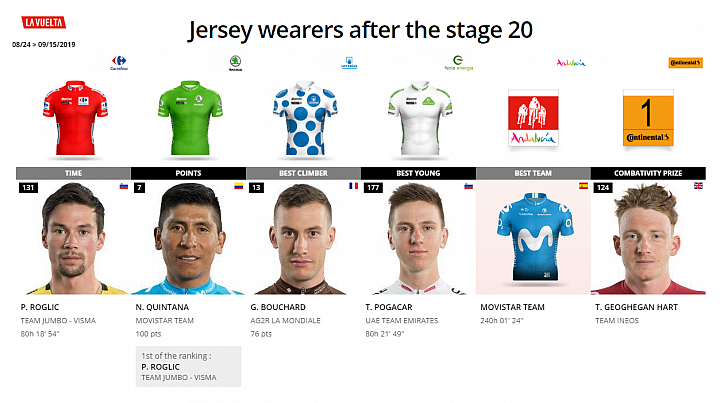This screenshot has height=403, width=720.
Task: Click the Andalucia best team badge
Action: [533, 118]
